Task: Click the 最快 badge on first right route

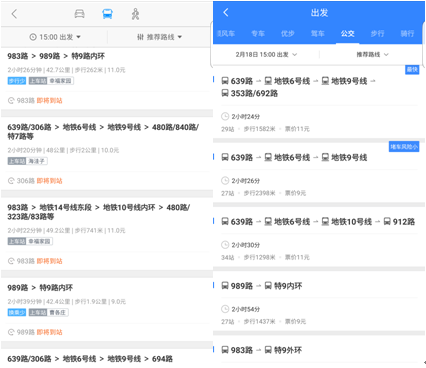Action: point(412,70)
